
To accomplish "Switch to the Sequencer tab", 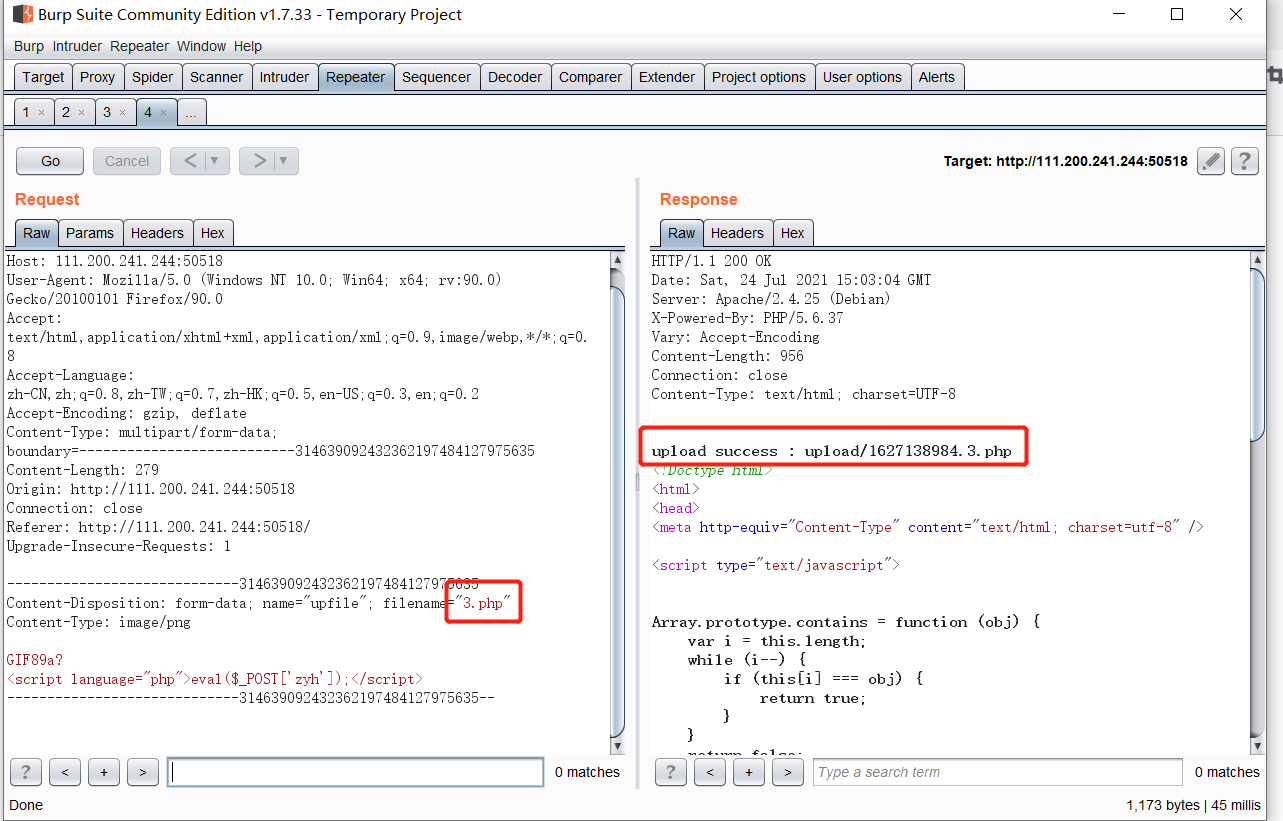I will click(x=437, y=77).
